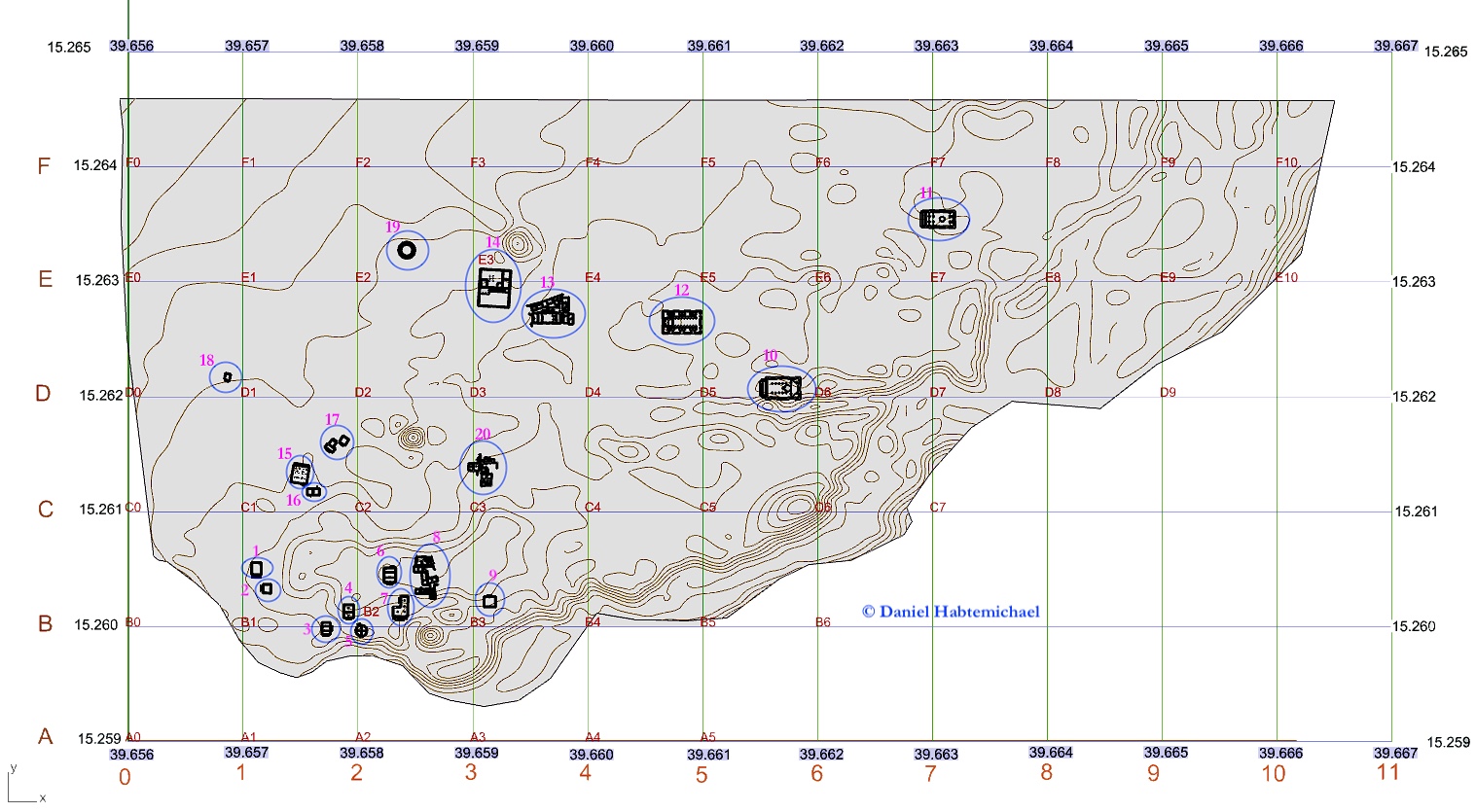Screen dimensions: 1476x812
Task: Click the building cluster numbered 20
Action: pos(483,469)
